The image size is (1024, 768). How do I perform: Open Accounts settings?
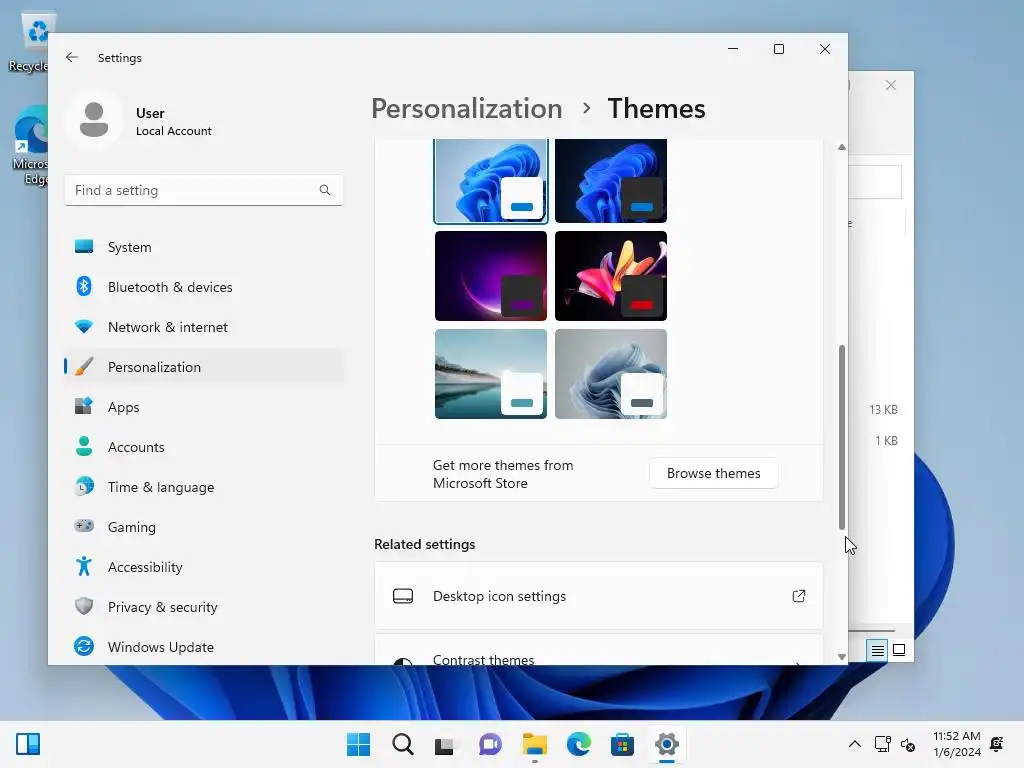(x=204, y=447)
